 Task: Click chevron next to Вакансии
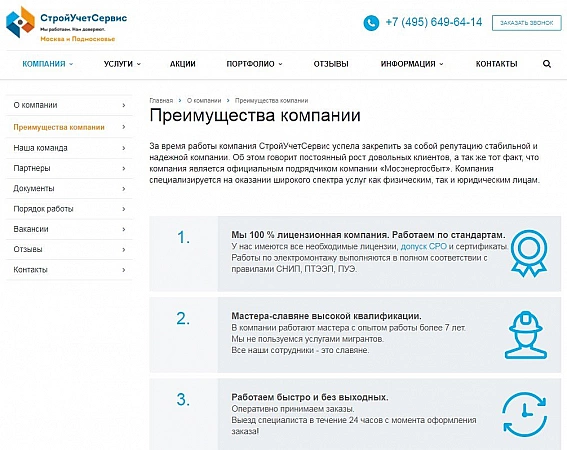(124, 229)
